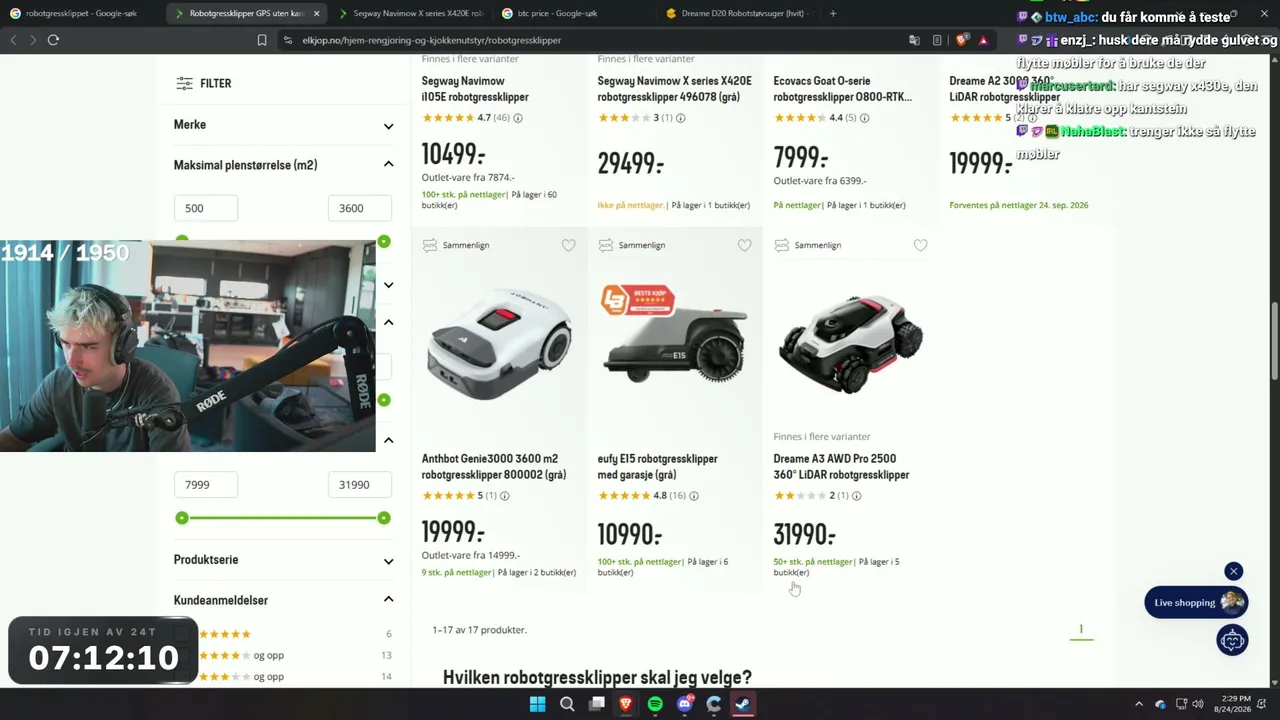This screenshot has height=720, width=1280.
Task: Toggle Sammenlign for eufy E15
Action: (632, 245)
